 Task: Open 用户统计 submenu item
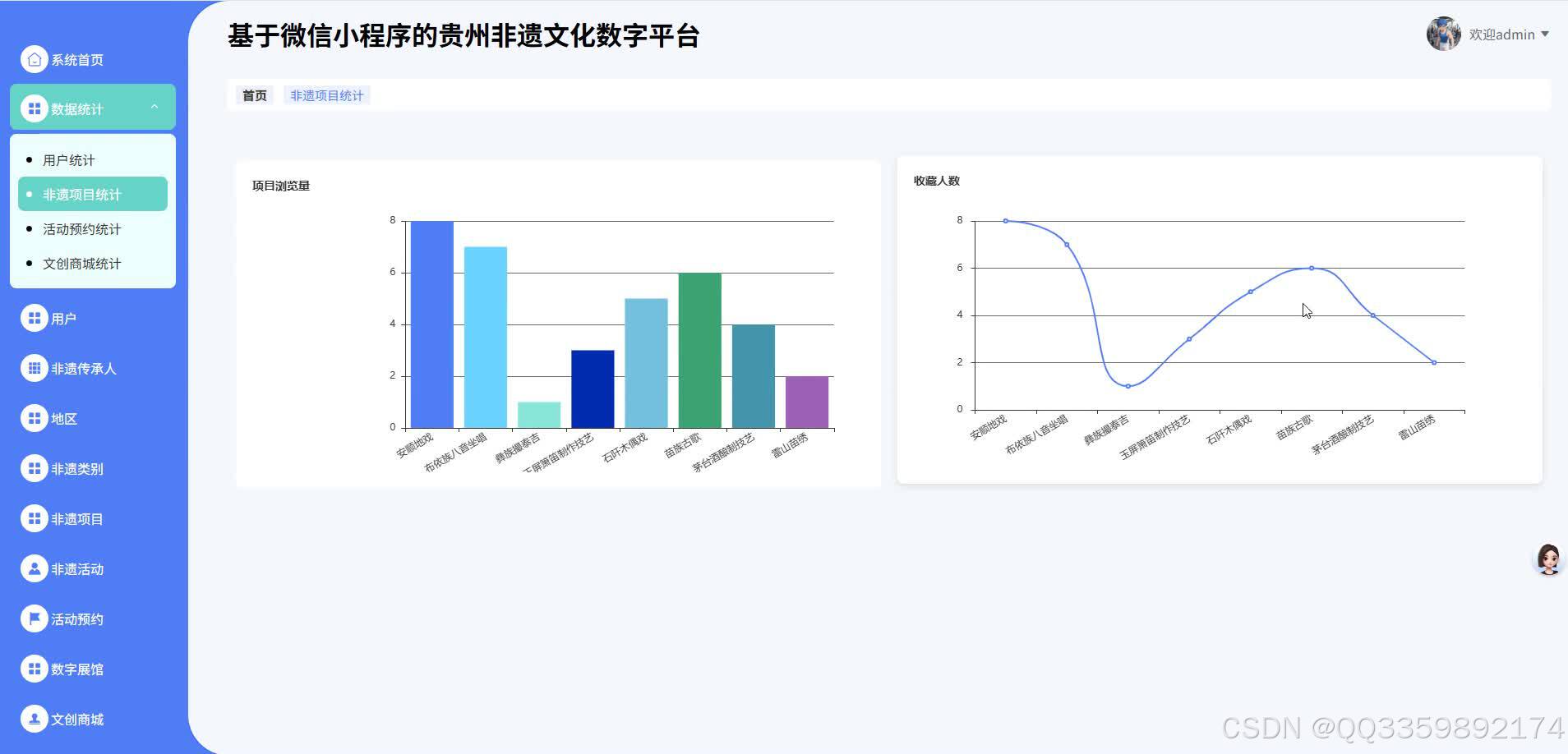tap(93, 160)
